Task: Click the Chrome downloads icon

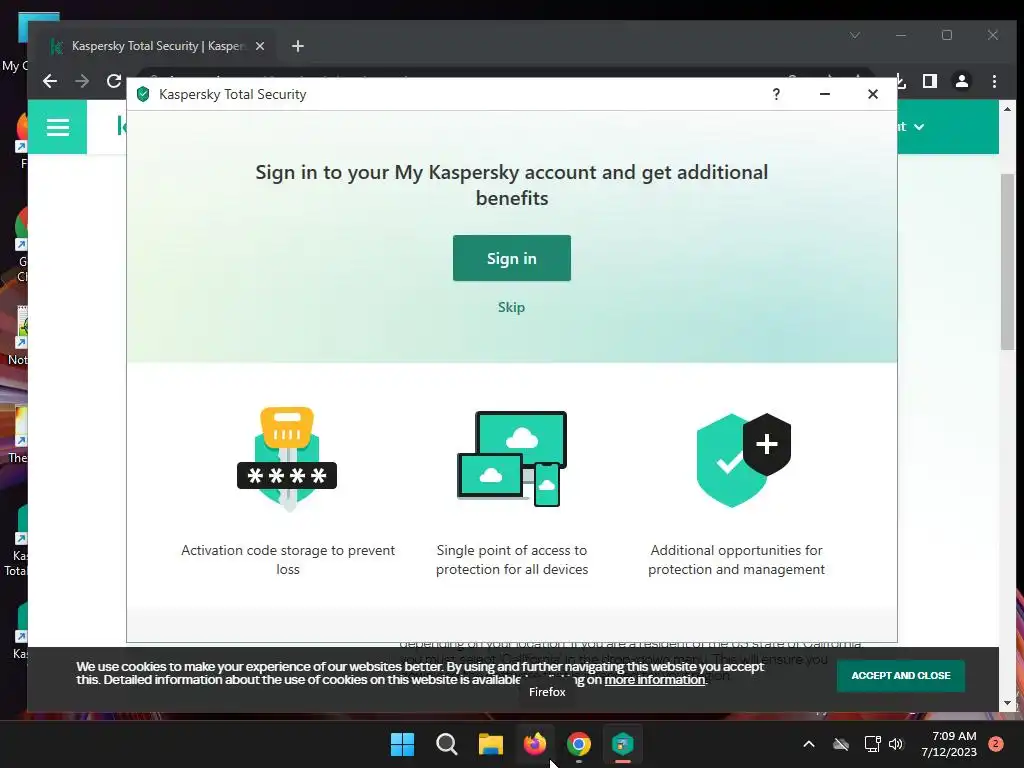Action: 901,81
